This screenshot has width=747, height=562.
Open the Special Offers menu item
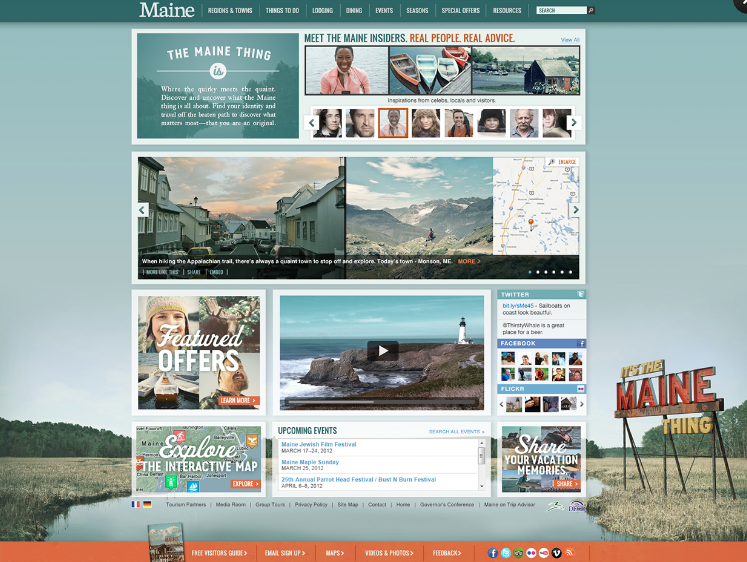click(x=460, y=10)
